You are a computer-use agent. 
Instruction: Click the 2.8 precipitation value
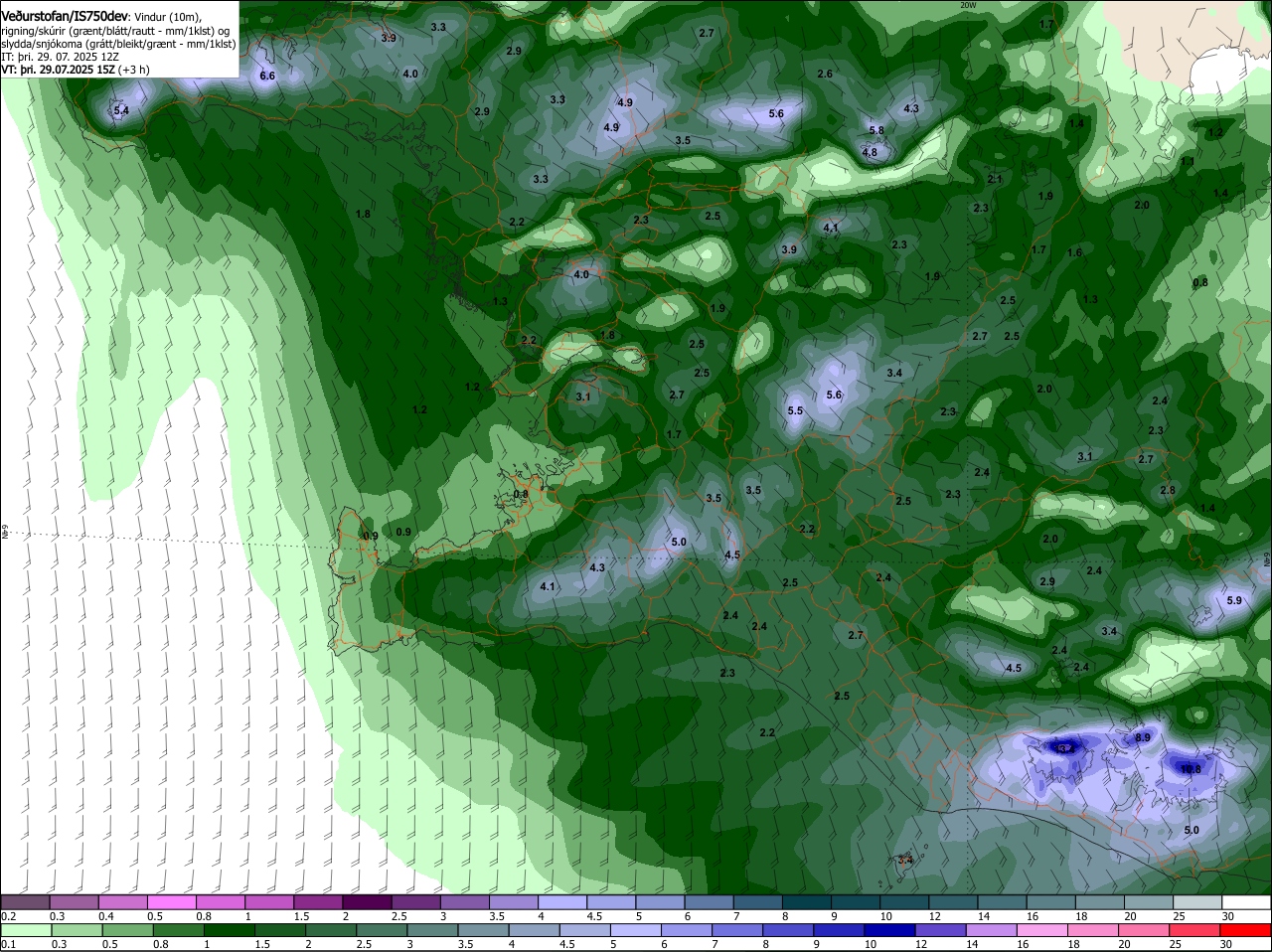(1168, 490)
